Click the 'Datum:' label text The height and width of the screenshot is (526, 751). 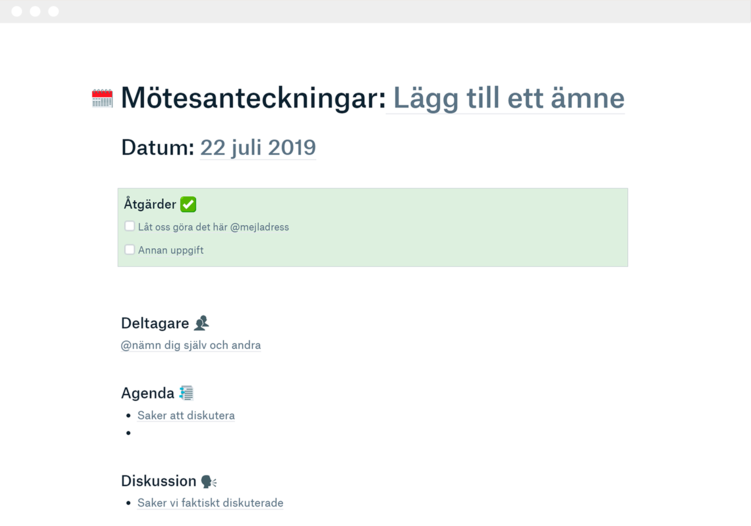pos(157,148)
